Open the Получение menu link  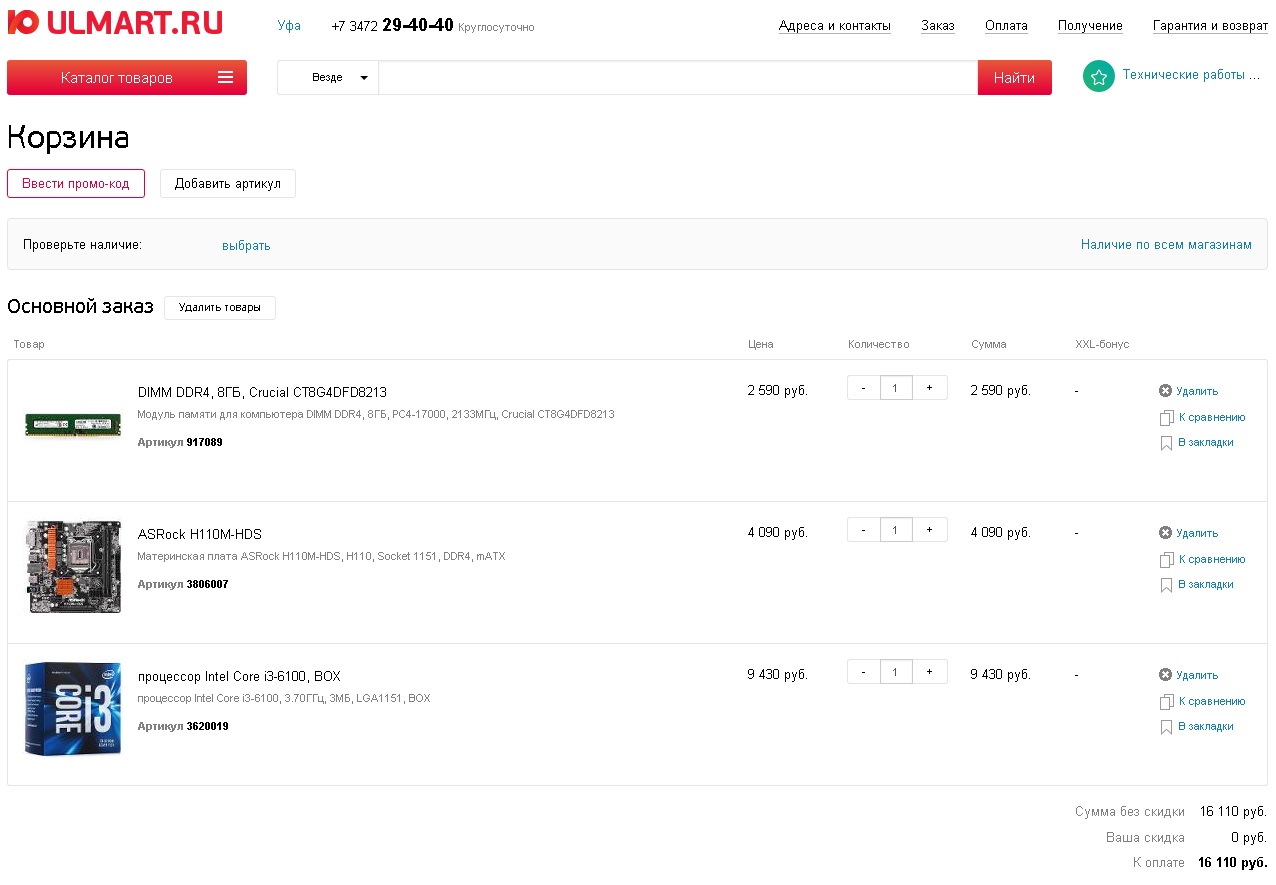coord(1090,26)
